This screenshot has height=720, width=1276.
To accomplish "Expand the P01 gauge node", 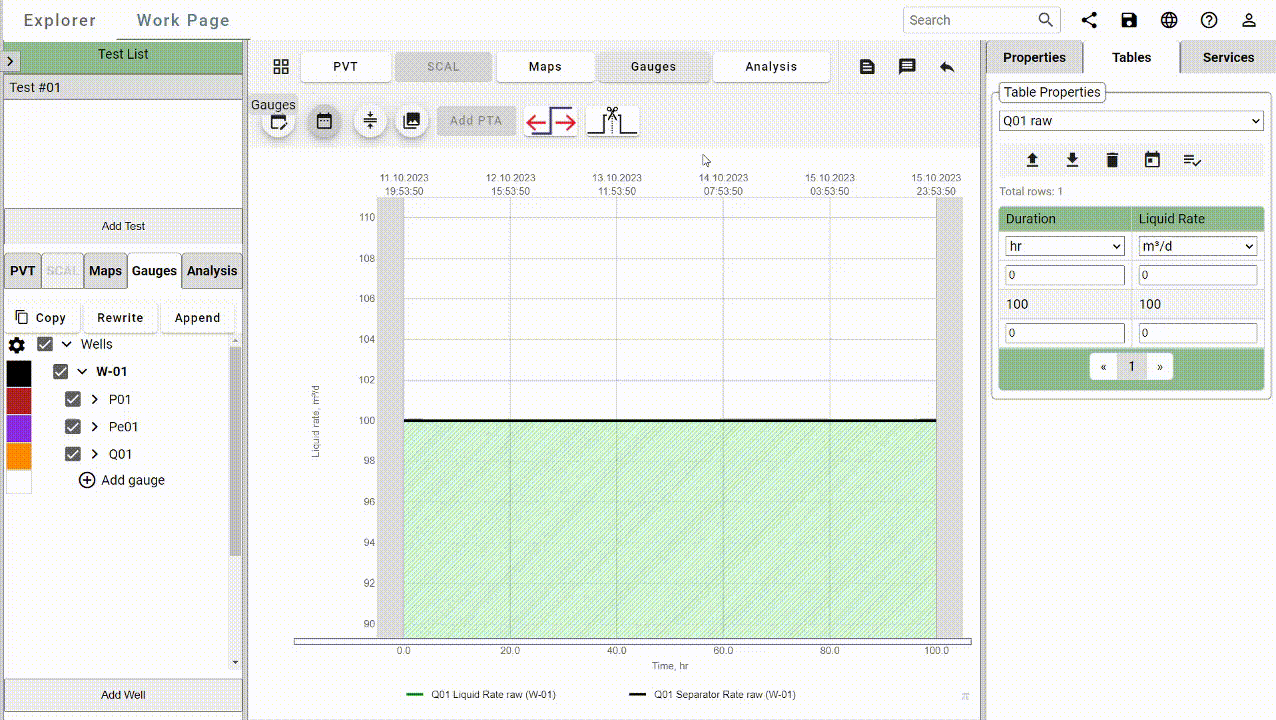I will pyautogui.click(x=95, y=399).
